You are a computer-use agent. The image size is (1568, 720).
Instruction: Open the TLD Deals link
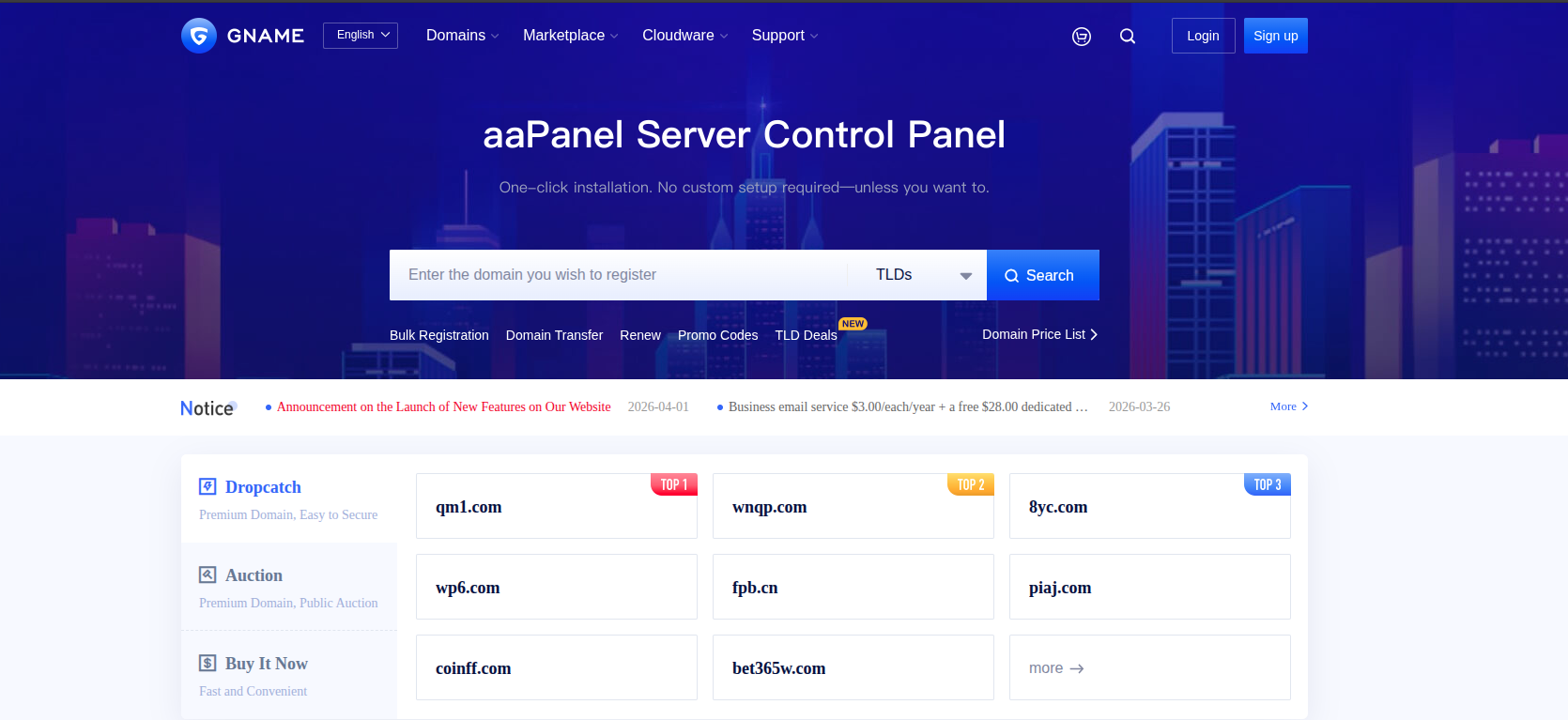tap(806, 335)
